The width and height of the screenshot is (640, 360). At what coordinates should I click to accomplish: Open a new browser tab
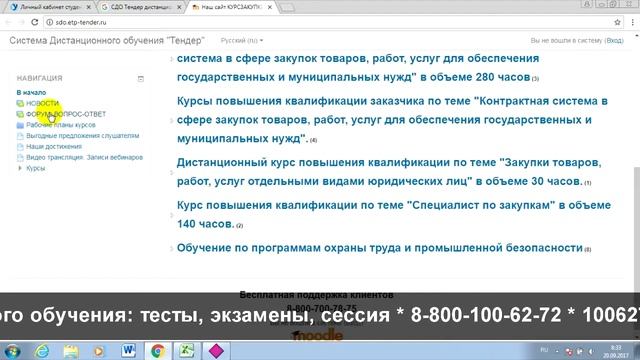[x=288, y=7]
